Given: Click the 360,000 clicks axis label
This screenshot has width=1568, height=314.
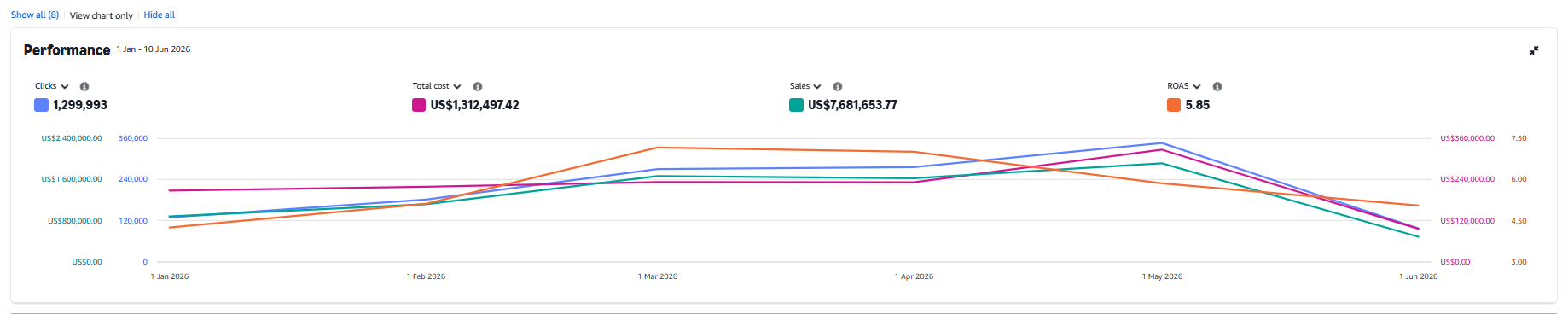Looking at the screenshot, I should (x=133, y=138).
